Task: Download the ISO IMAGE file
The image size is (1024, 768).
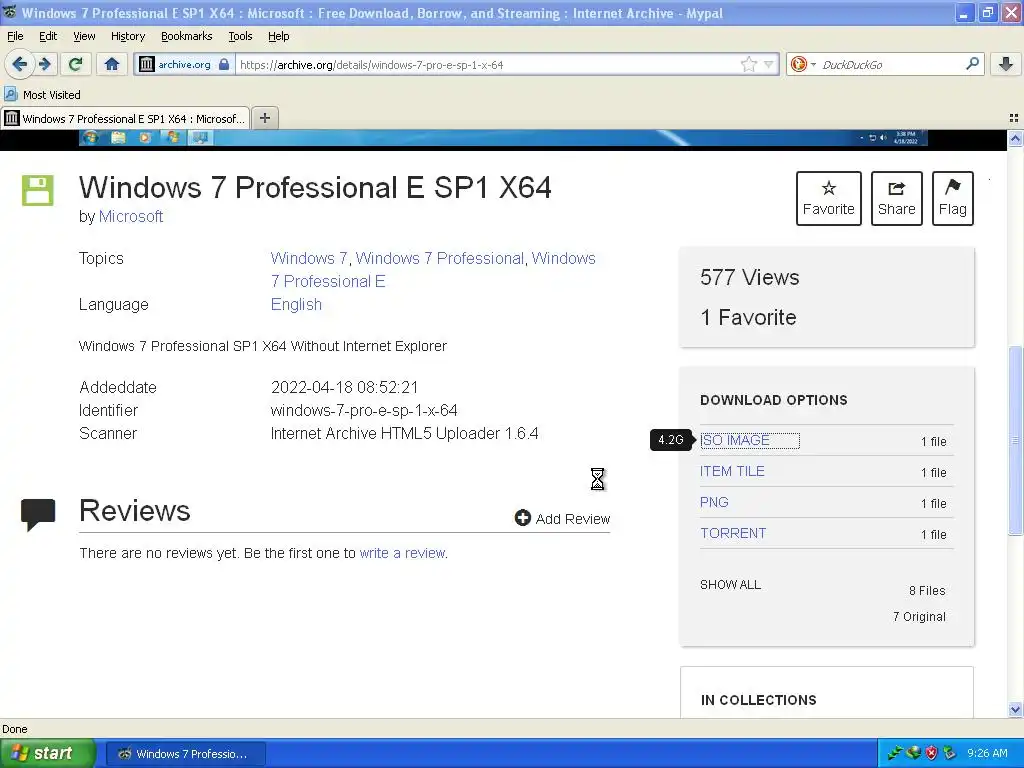Action: pyautogui.click(x=735, y=441)
